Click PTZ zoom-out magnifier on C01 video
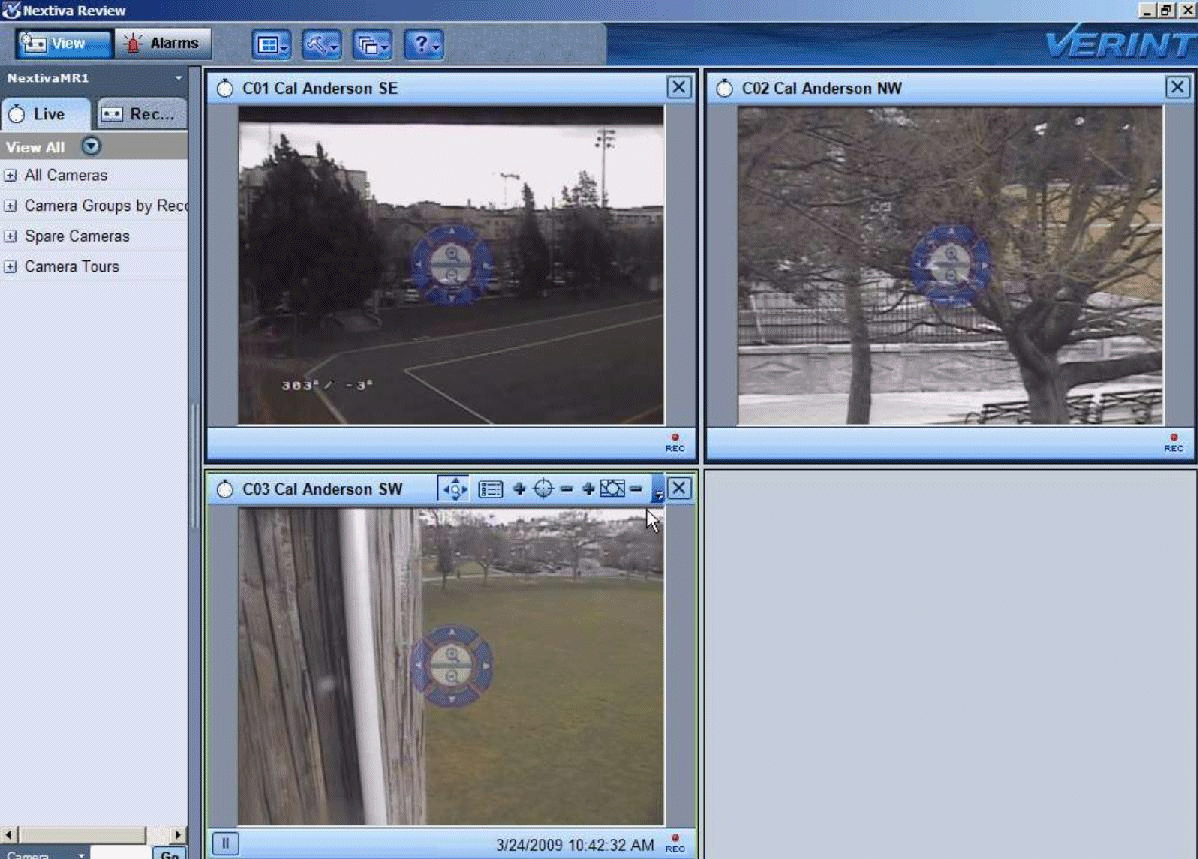The height and width of the screenshot is (859, 1198). pos(452,275)
